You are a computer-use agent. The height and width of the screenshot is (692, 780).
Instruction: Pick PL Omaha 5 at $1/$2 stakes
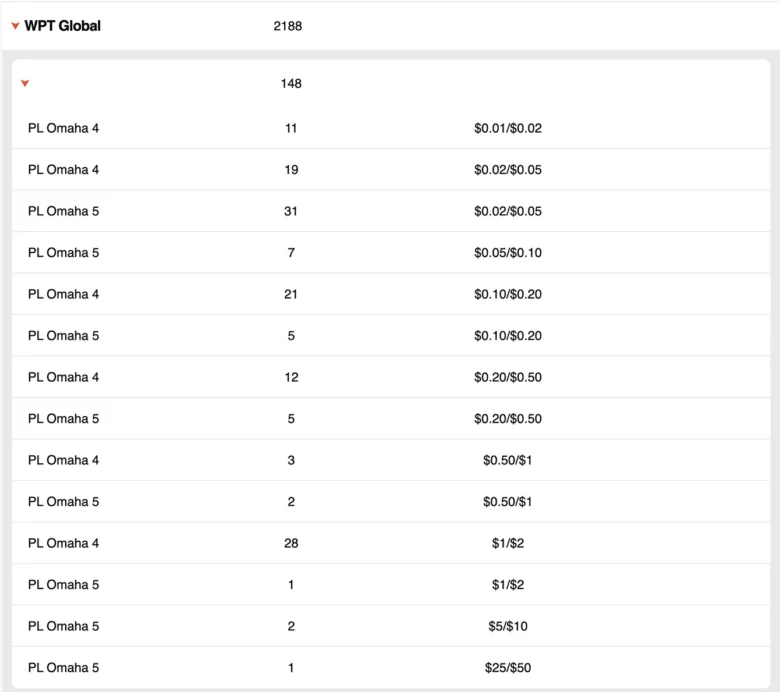(64, 585)
